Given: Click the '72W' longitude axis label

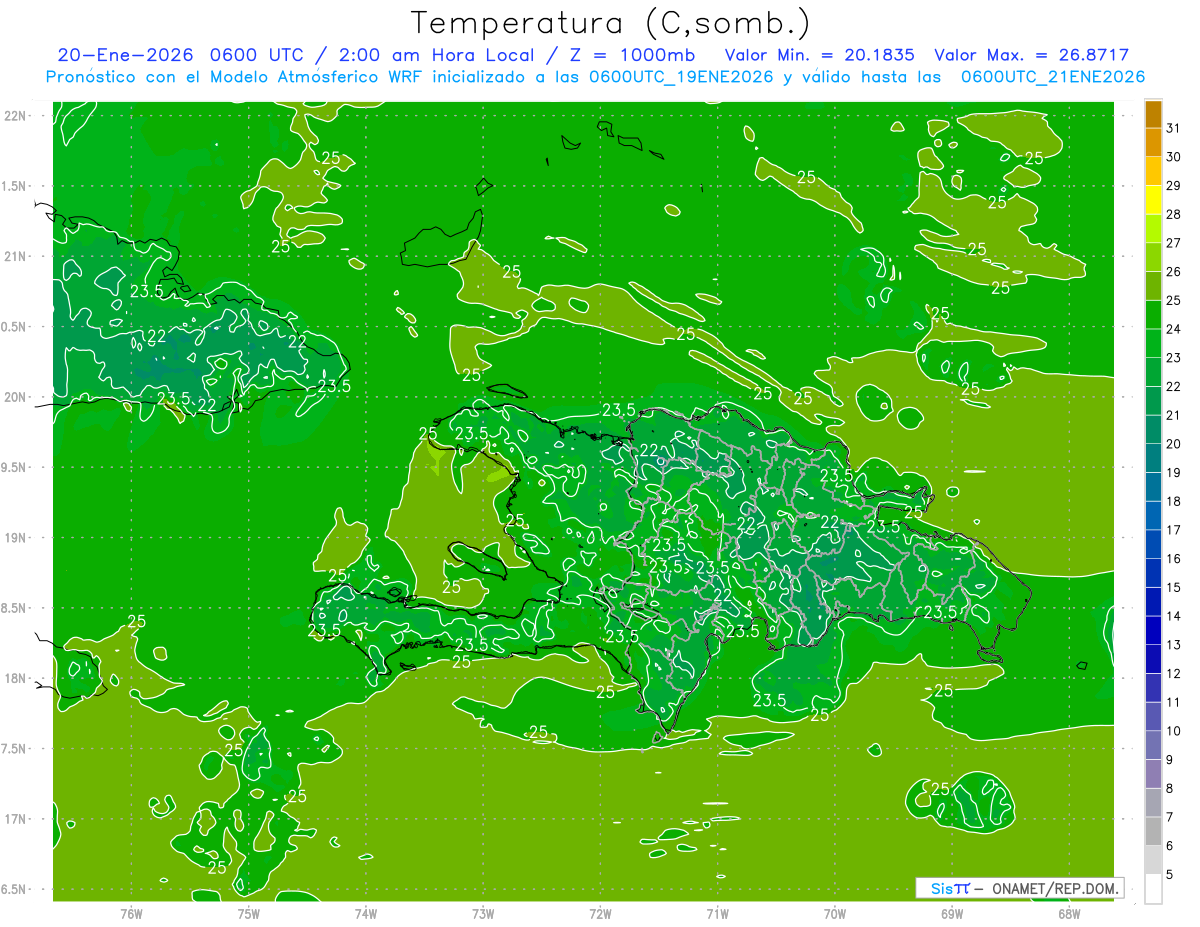Looking at the screenshot, I should pyautogui.click(x=601, y=913).
